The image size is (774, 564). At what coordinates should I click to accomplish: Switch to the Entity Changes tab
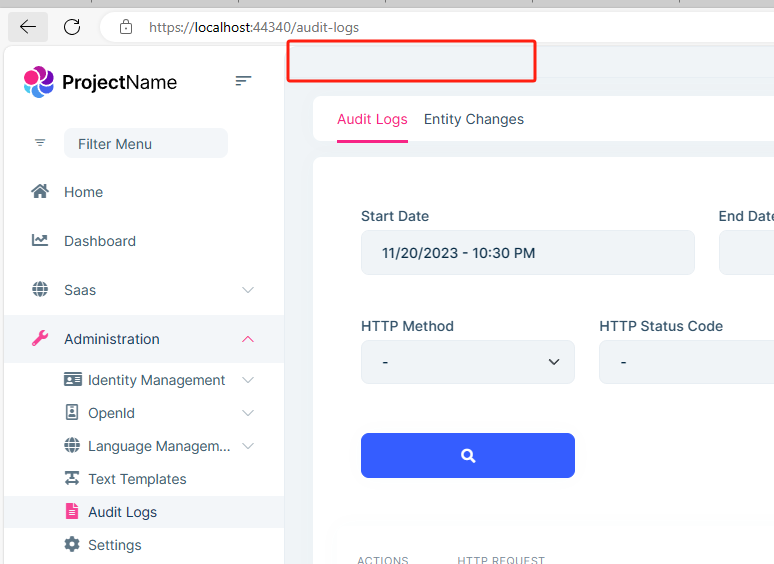click(x=474, y=119)
